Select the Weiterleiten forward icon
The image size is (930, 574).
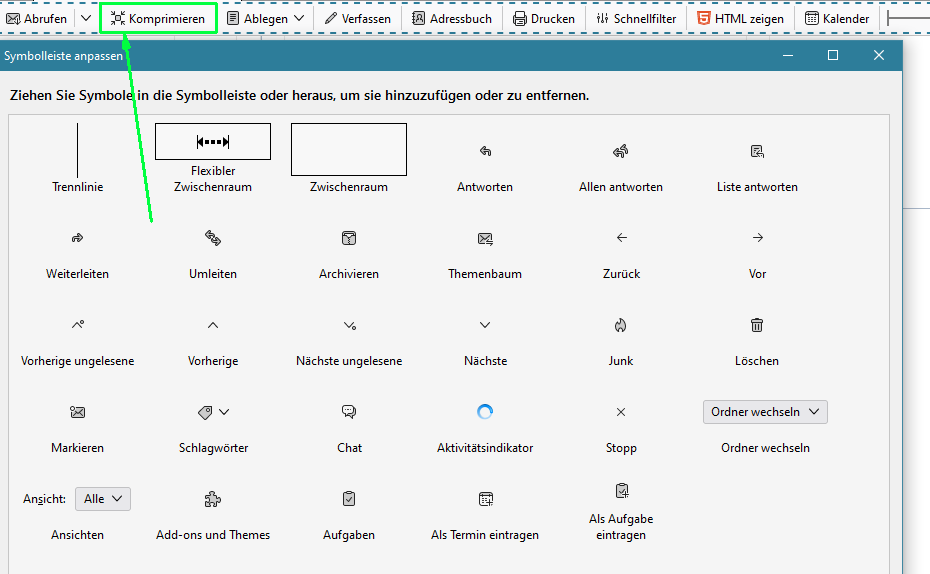tap(77, 238)
